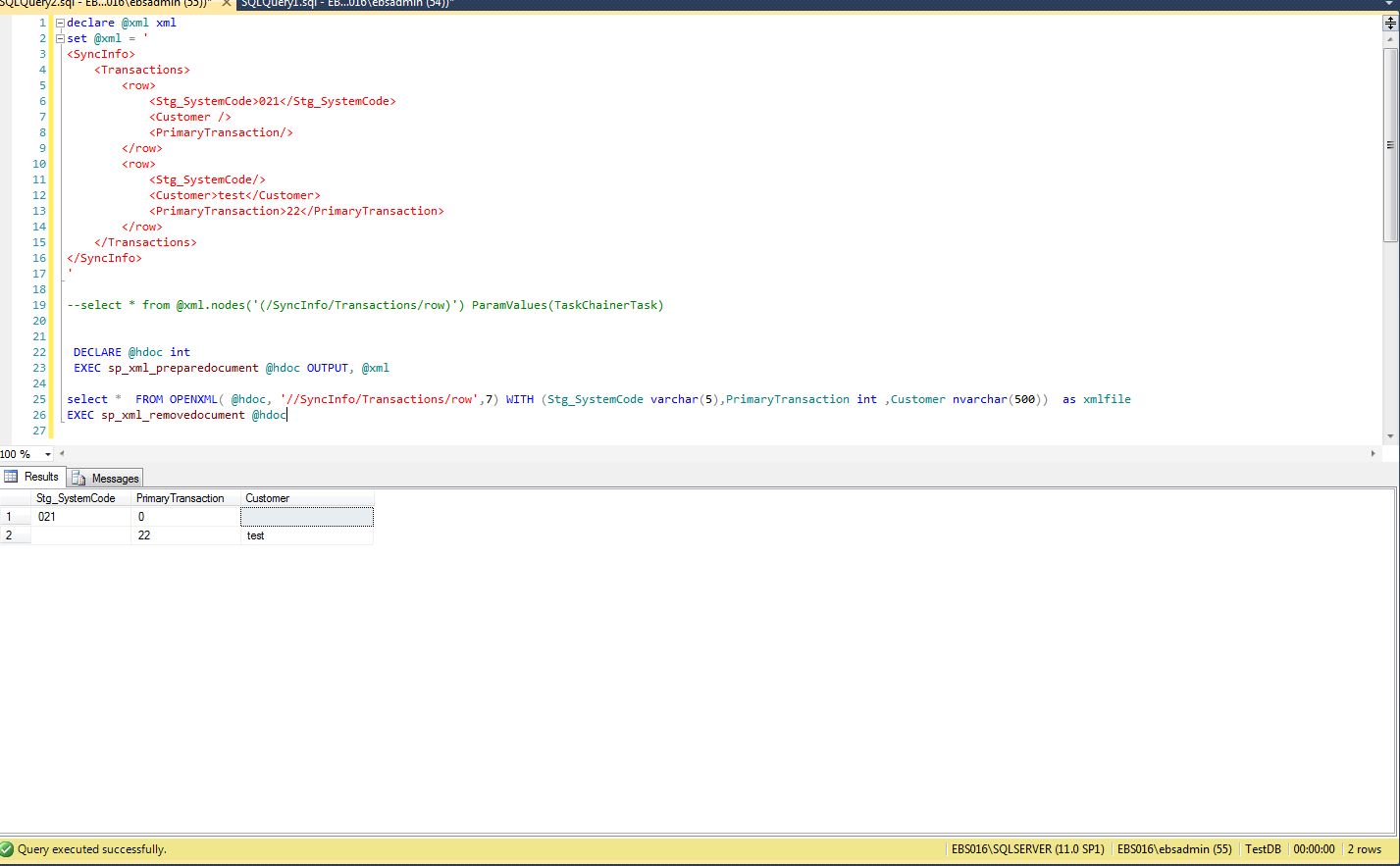1400x866 pixels.
Task: Select result row 2 by its row header
Action: point(16,535)
